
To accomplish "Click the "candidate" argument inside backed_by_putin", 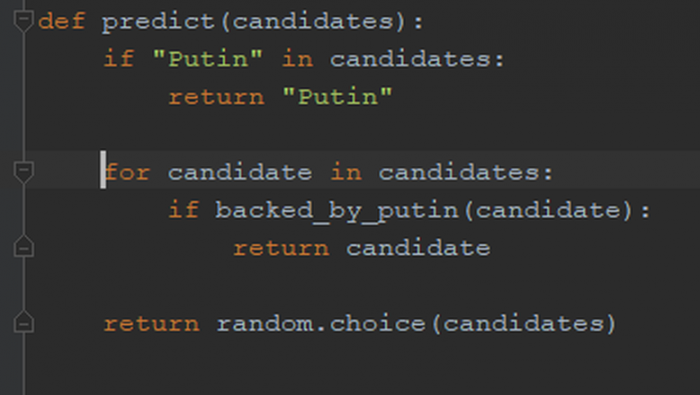I will click(548, 210).
